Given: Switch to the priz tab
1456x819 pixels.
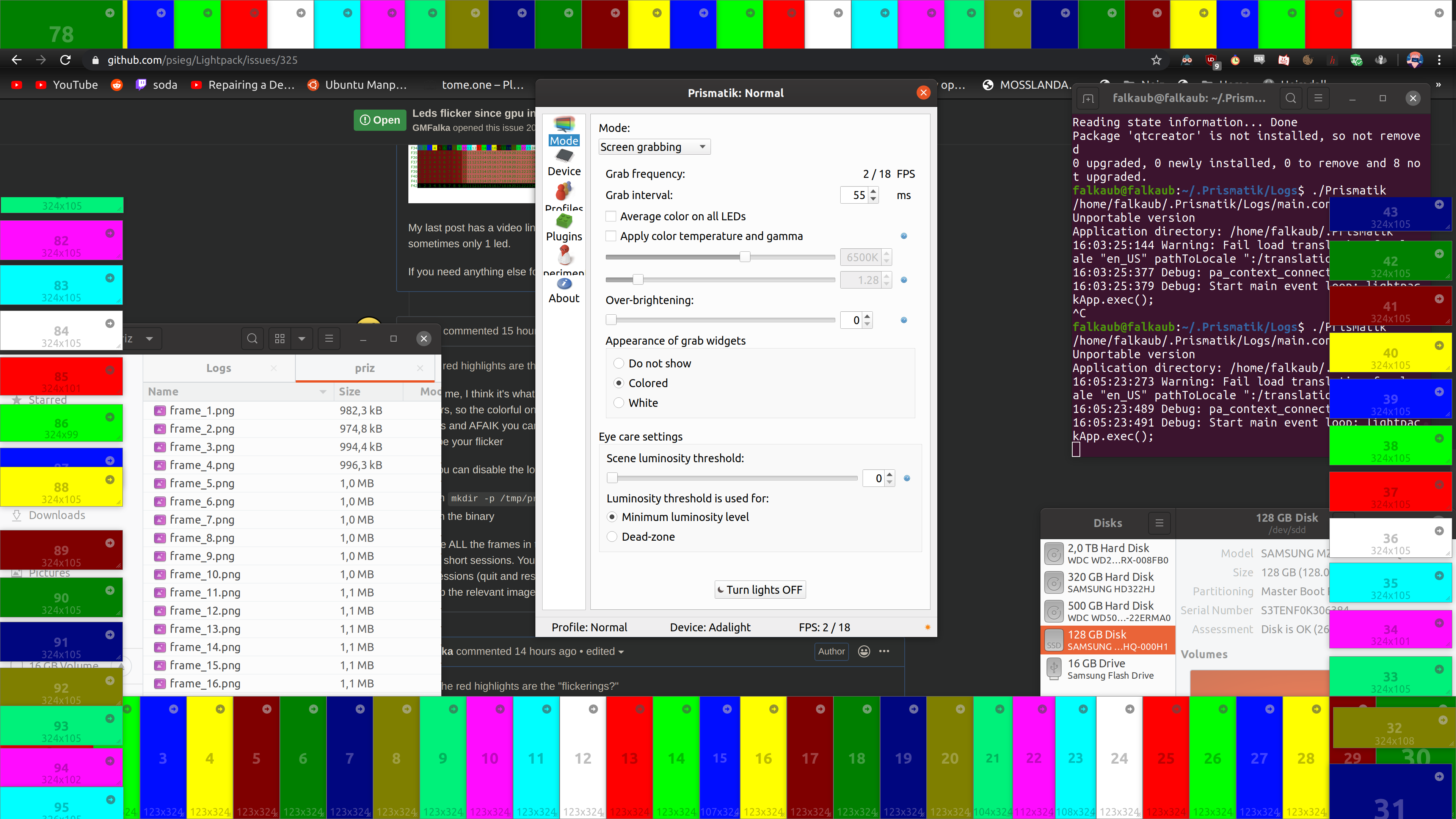Looking at the screenshot, I should click(364, 367).
